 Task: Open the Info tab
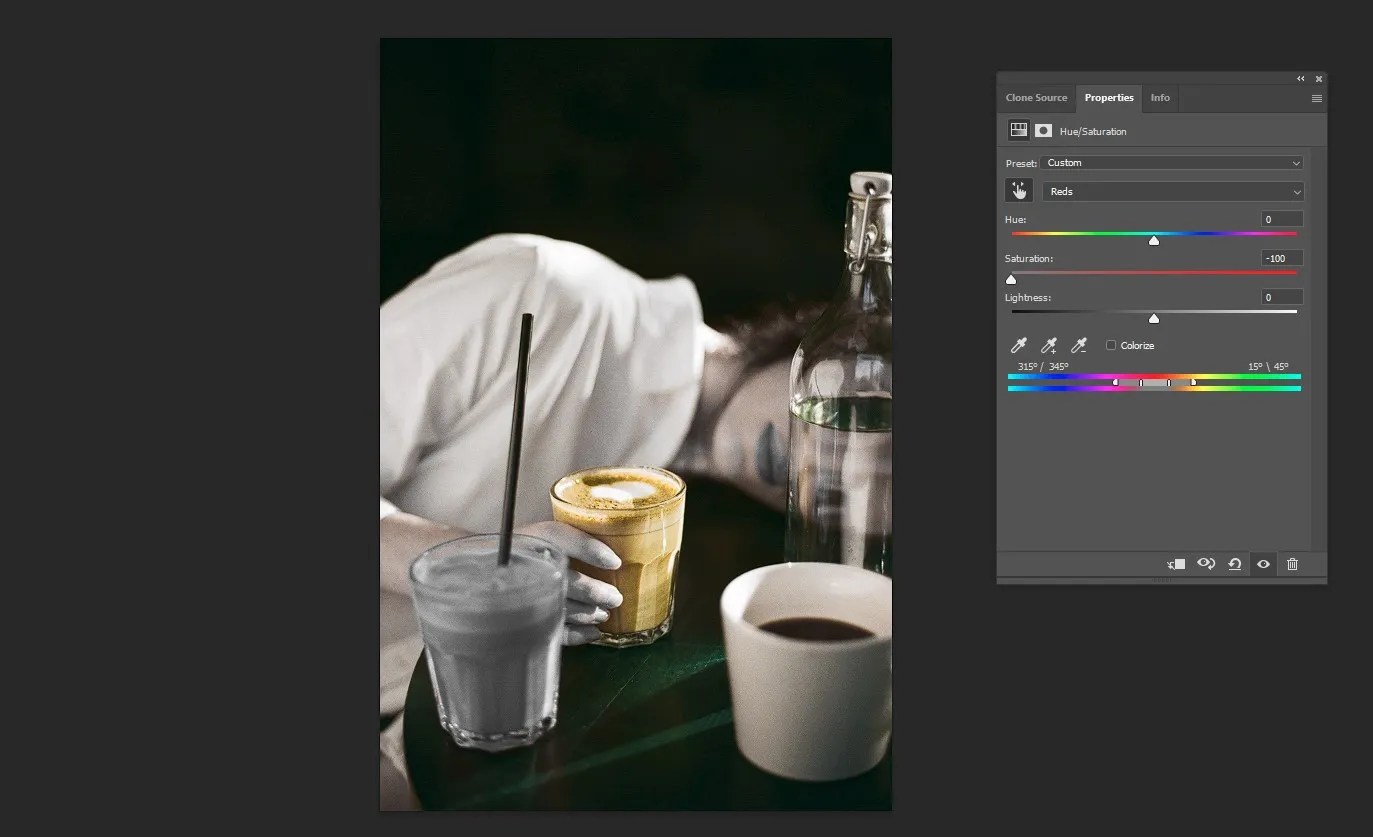click(x=1160, y=98)
